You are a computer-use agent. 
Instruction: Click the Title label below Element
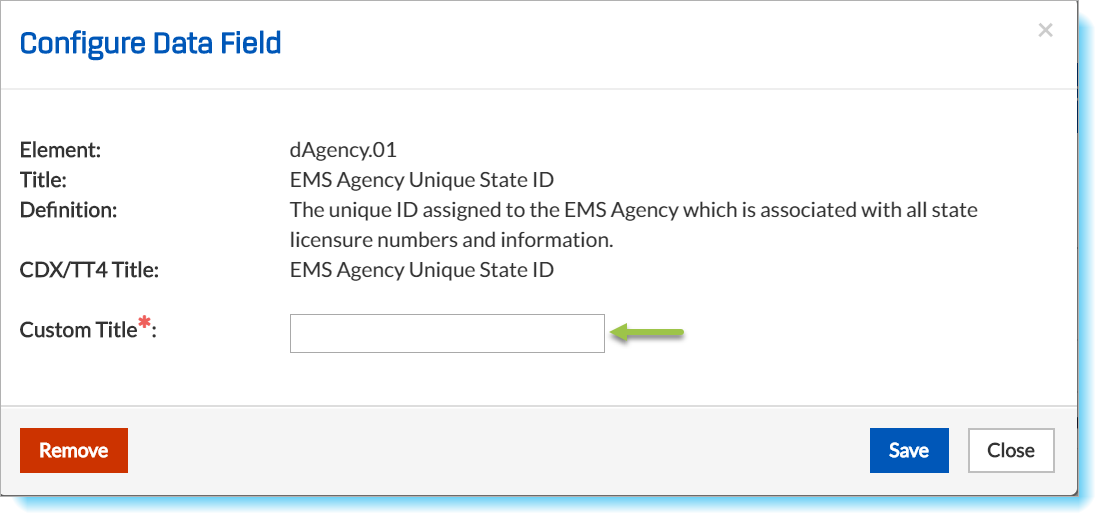pyautogui.click(x=43, y=181)
